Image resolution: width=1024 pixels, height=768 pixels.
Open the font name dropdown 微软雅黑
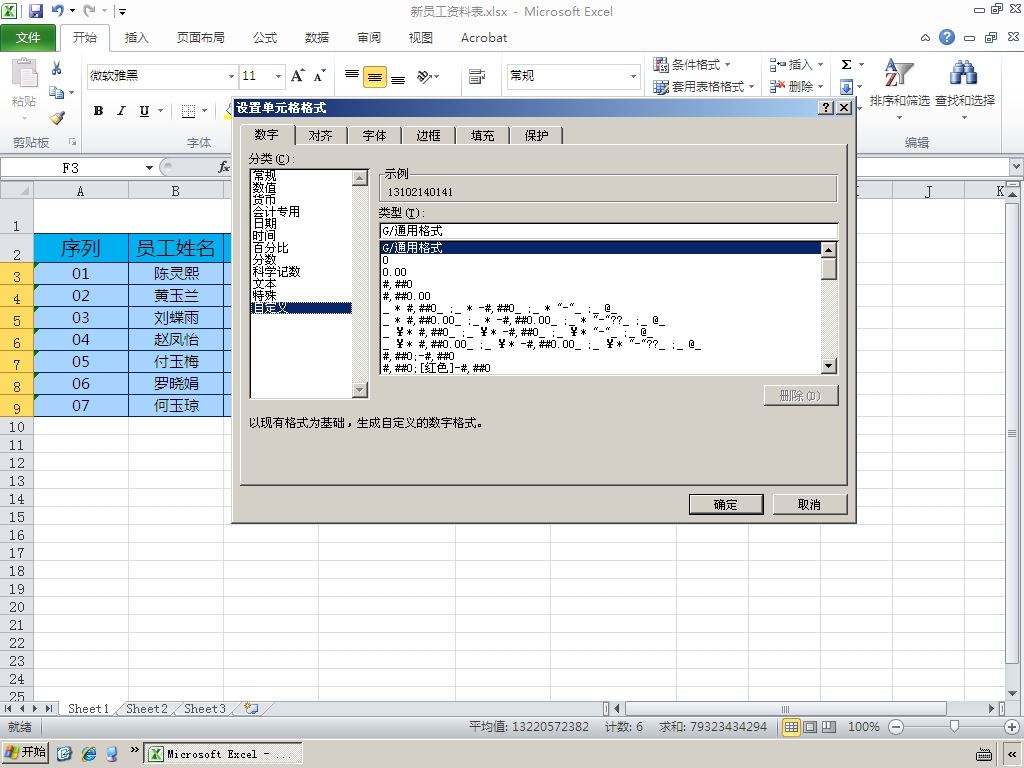pos(231,76)
